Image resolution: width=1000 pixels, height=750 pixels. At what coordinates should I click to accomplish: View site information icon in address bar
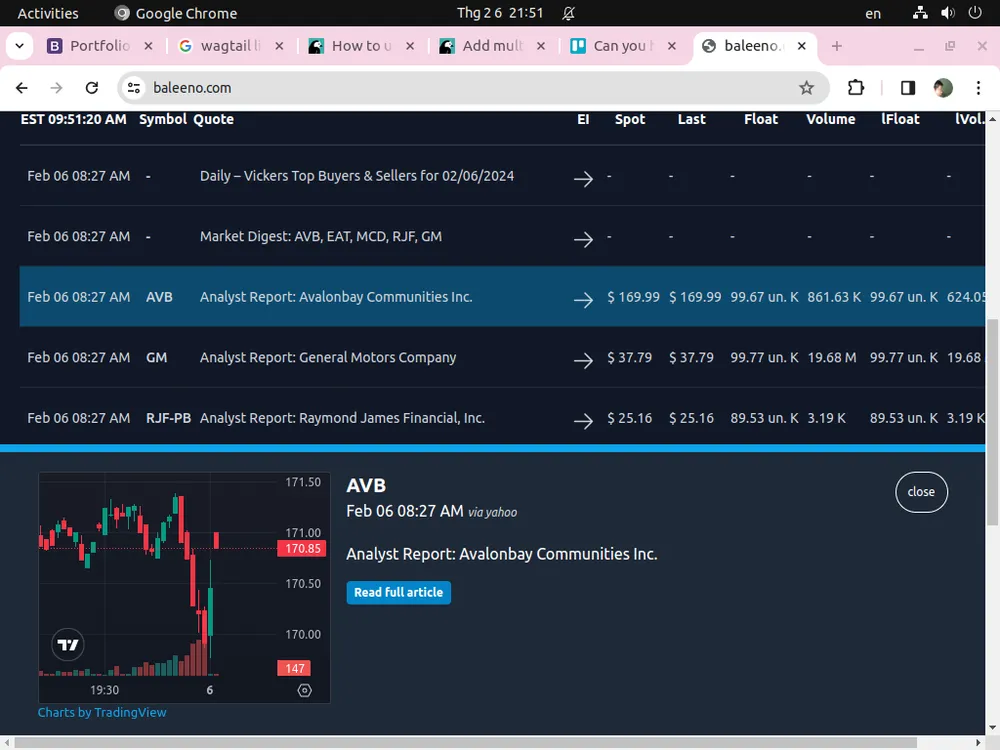(134, 88)
